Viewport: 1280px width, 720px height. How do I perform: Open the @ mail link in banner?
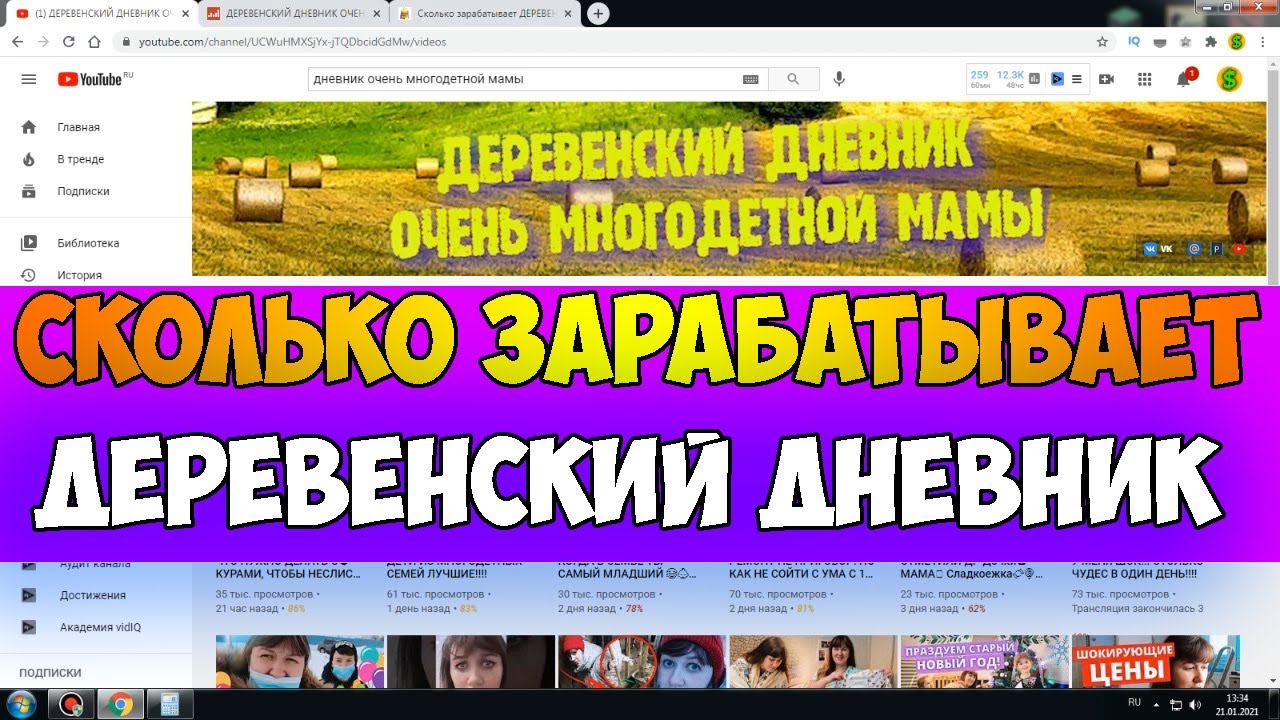point(1194,248)
